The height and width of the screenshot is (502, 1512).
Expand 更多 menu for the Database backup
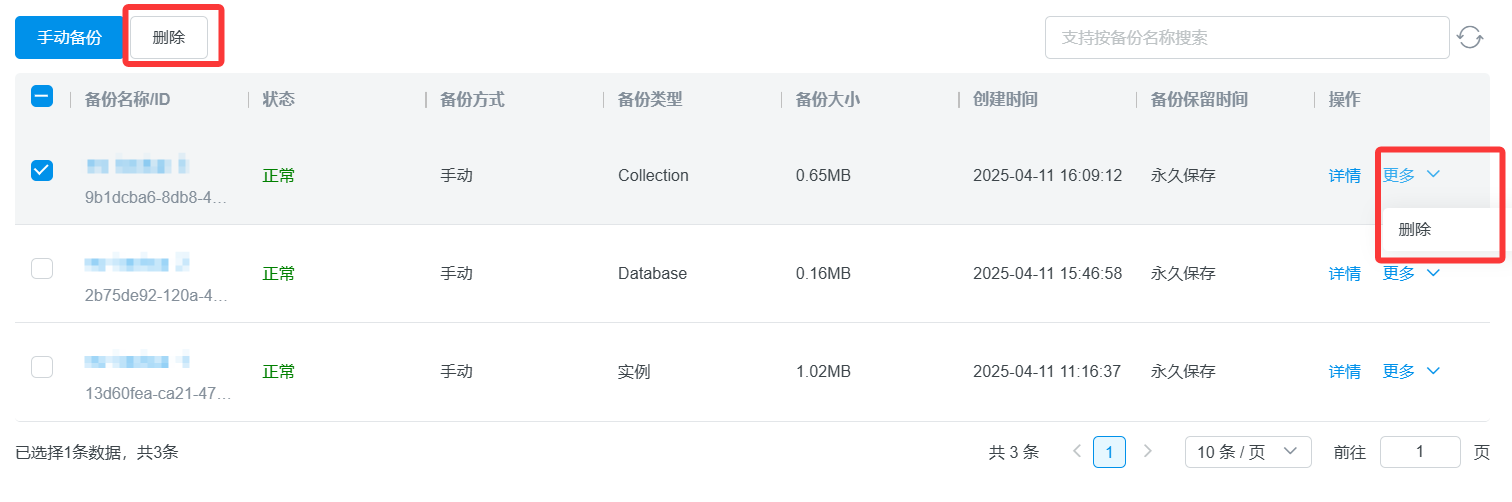pyautogui.click(x=1400, y=273)
